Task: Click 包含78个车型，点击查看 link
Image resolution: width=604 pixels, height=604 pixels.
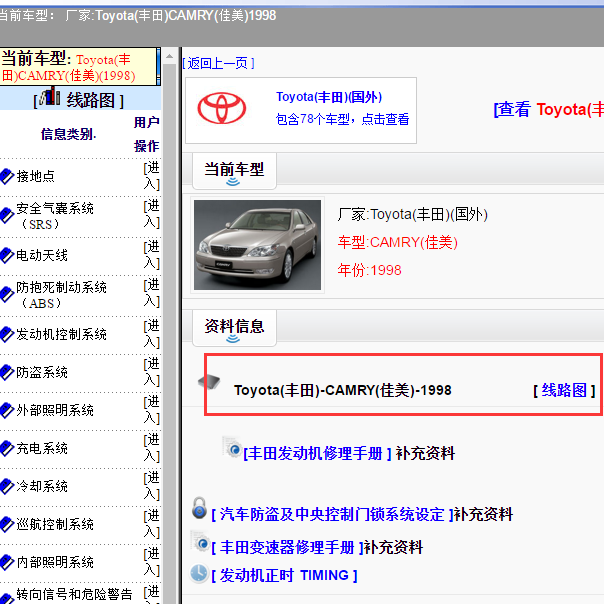Action: coord(342,119)
